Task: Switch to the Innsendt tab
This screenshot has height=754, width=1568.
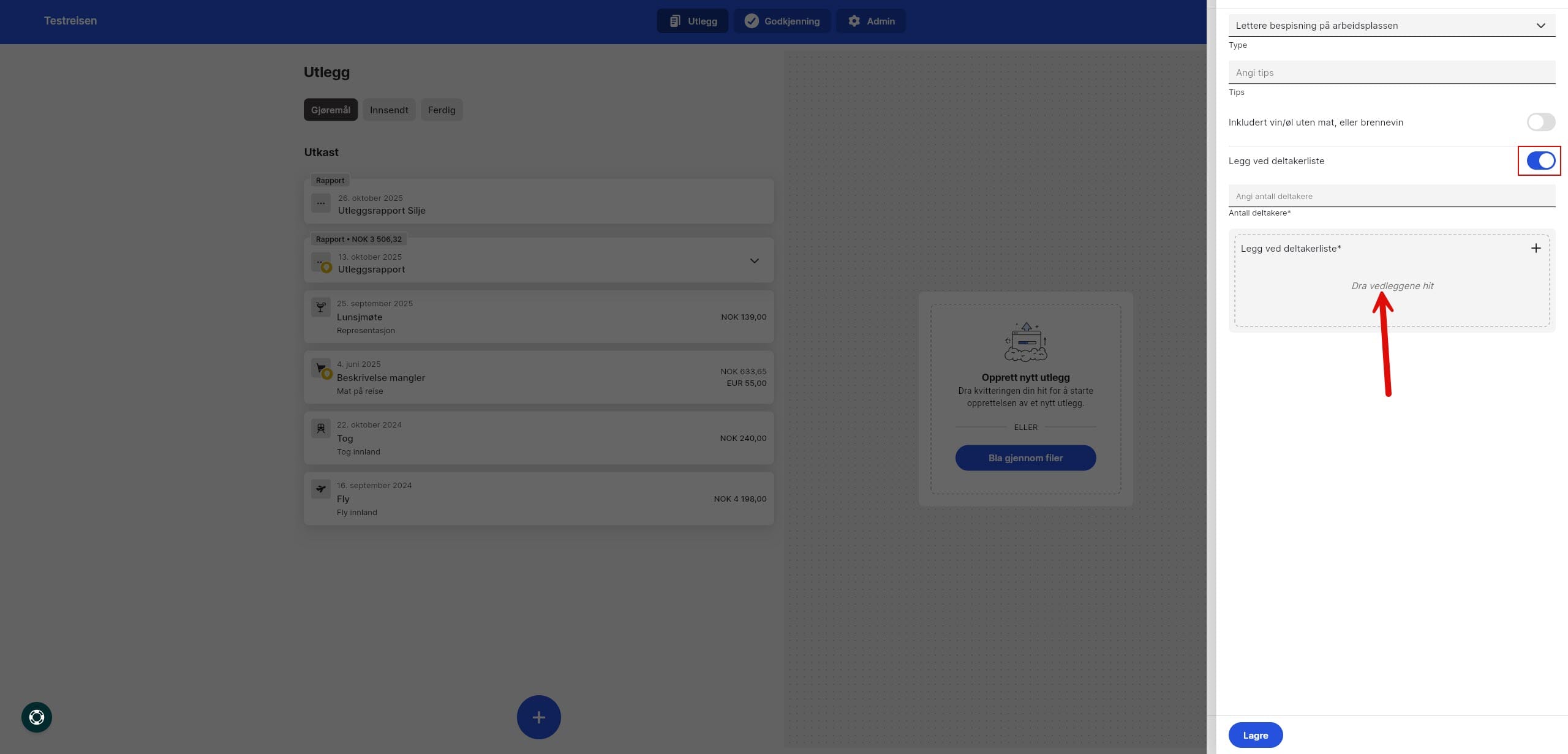Action: tap(388, 110)
